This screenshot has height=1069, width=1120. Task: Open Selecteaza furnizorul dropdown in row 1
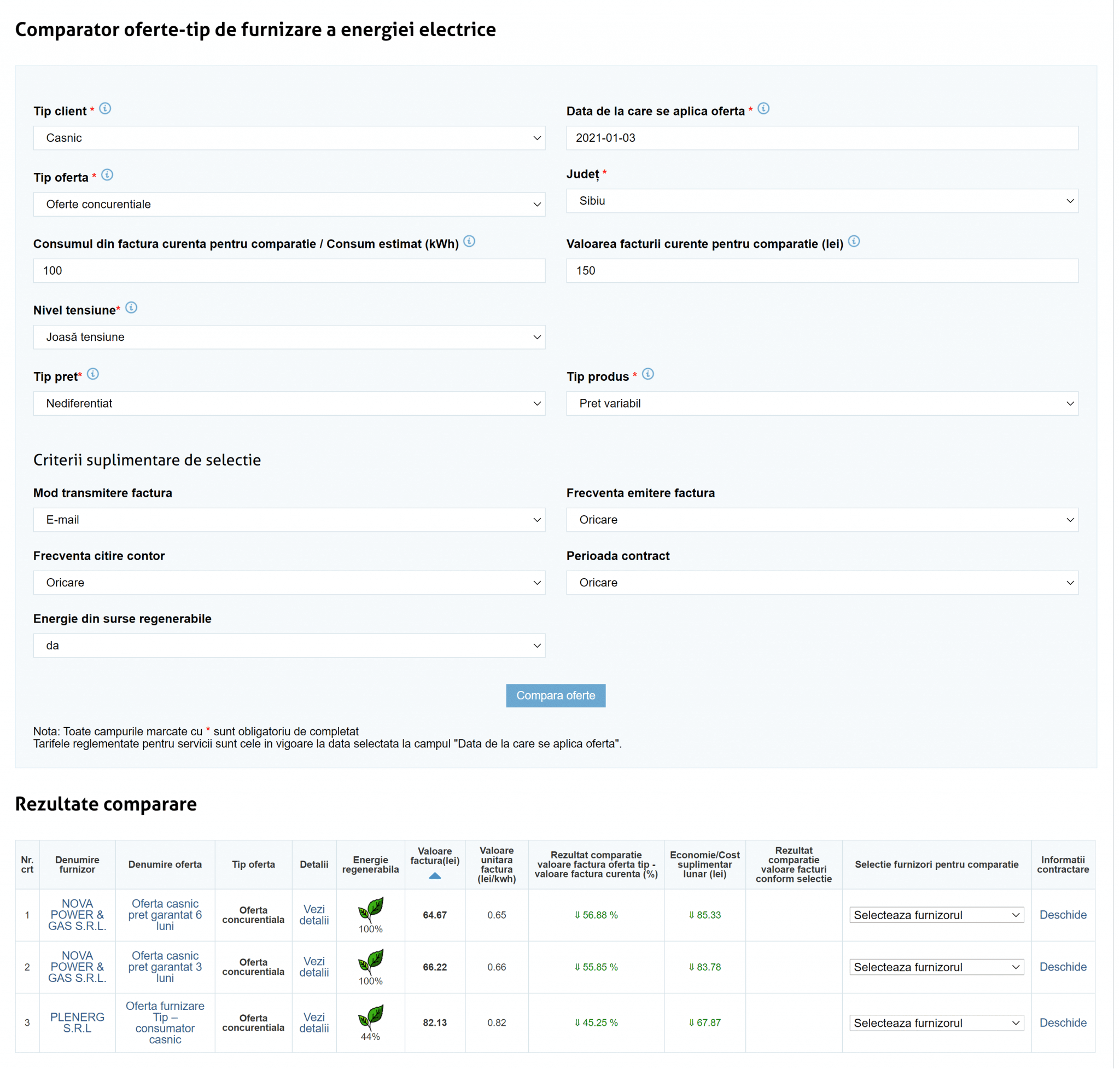(936, 915)
